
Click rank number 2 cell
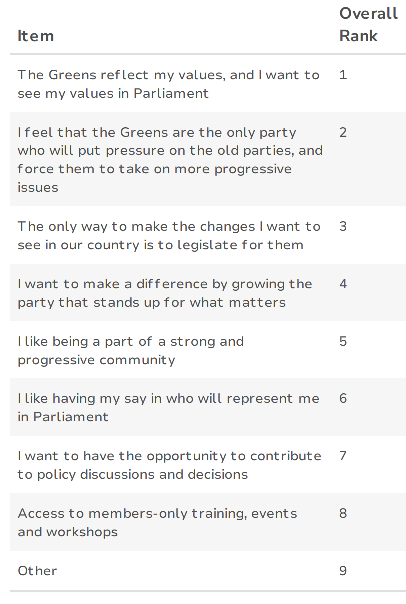343,133
